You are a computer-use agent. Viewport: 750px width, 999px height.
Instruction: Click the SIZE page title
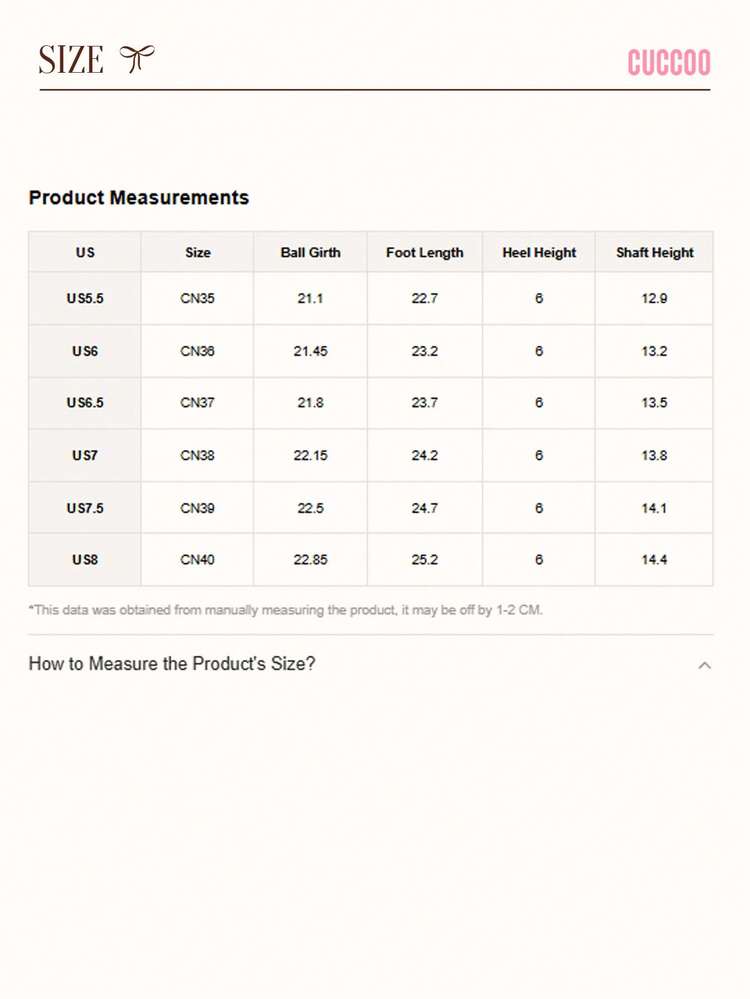tap(70, 58)
